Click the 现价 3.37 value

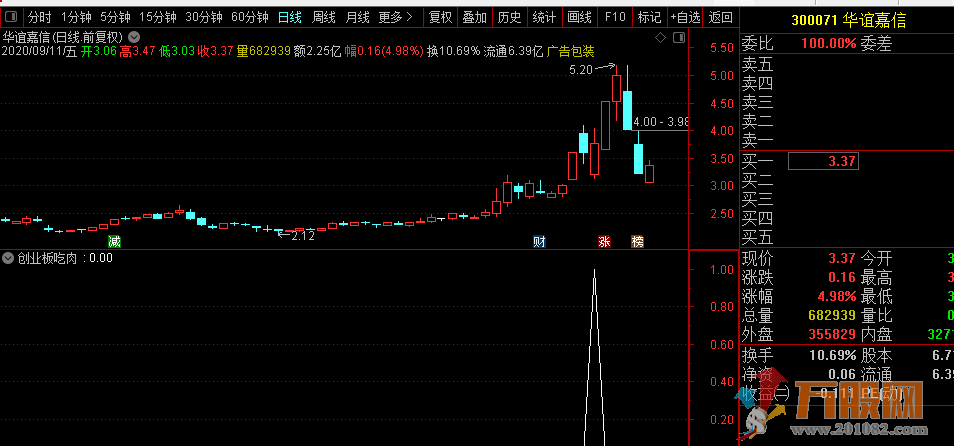(x=841, y=259)
